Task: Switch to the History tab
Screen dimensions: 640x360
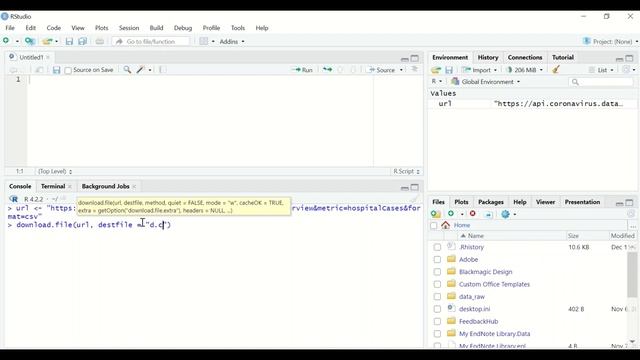Action: tap(488, 57)
